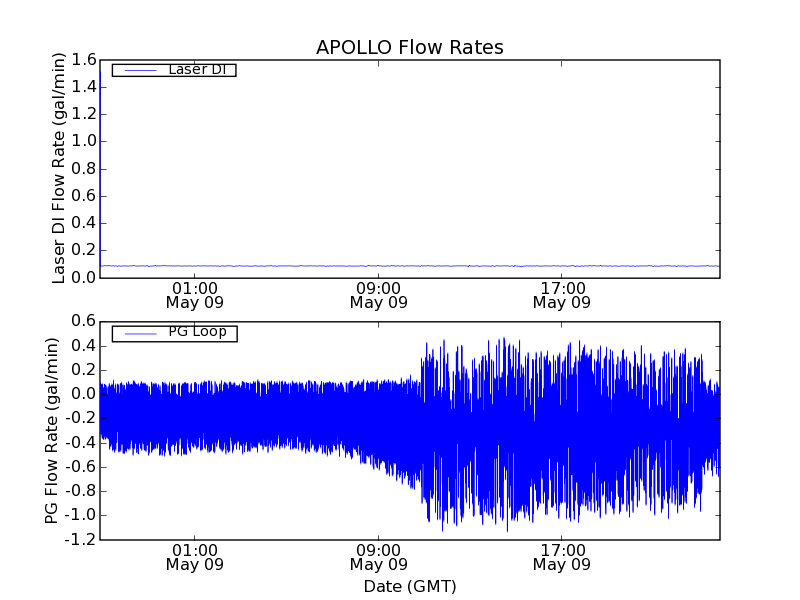This screenshot has width=800, height=600.
Task: Click the 09:00 tick label under the top plot
Action: (379, 288)
